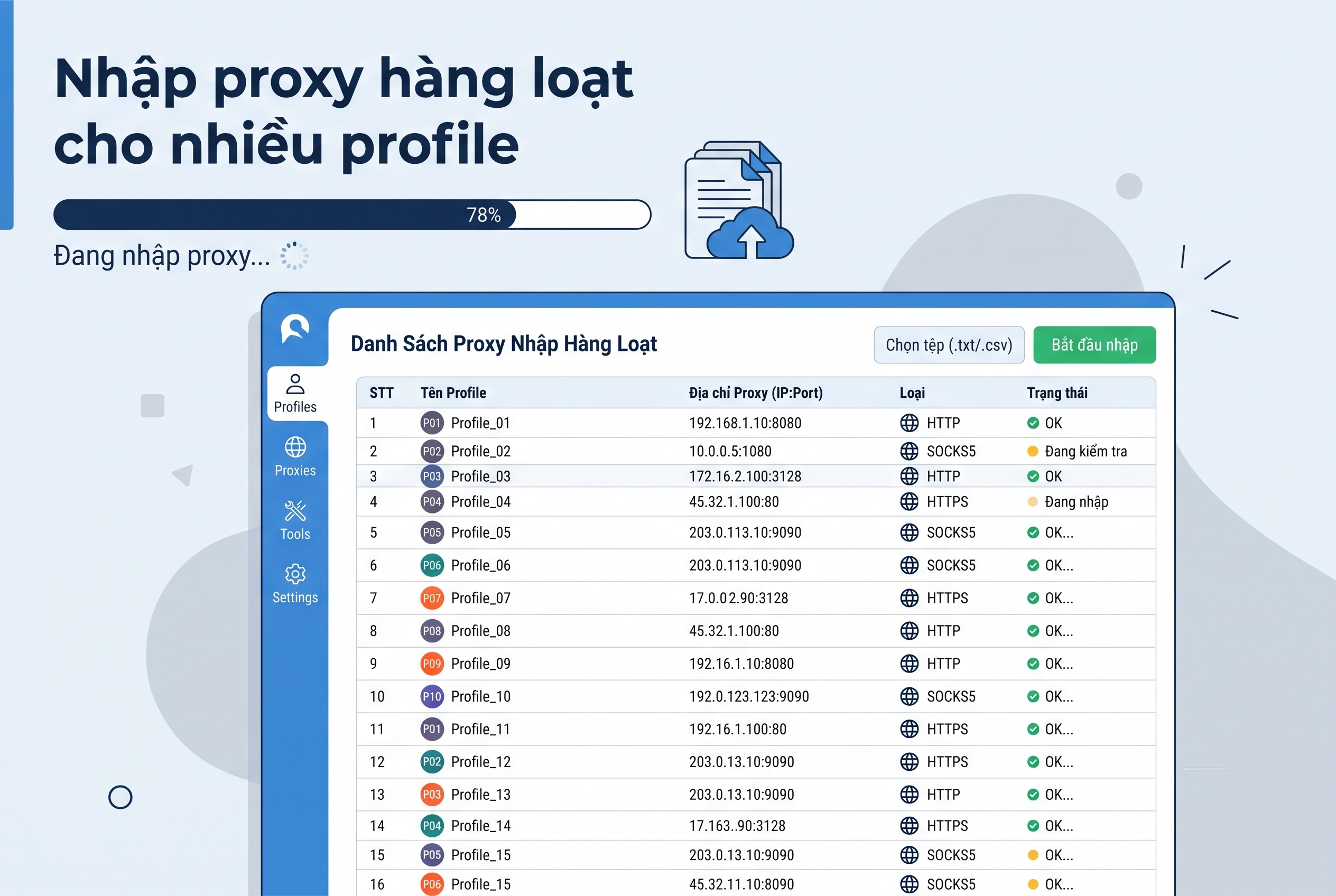The width and height of the screenshot is (1336, 896).
Task: Click the cloud upload document icon
Action: click(x=739, y=201)
